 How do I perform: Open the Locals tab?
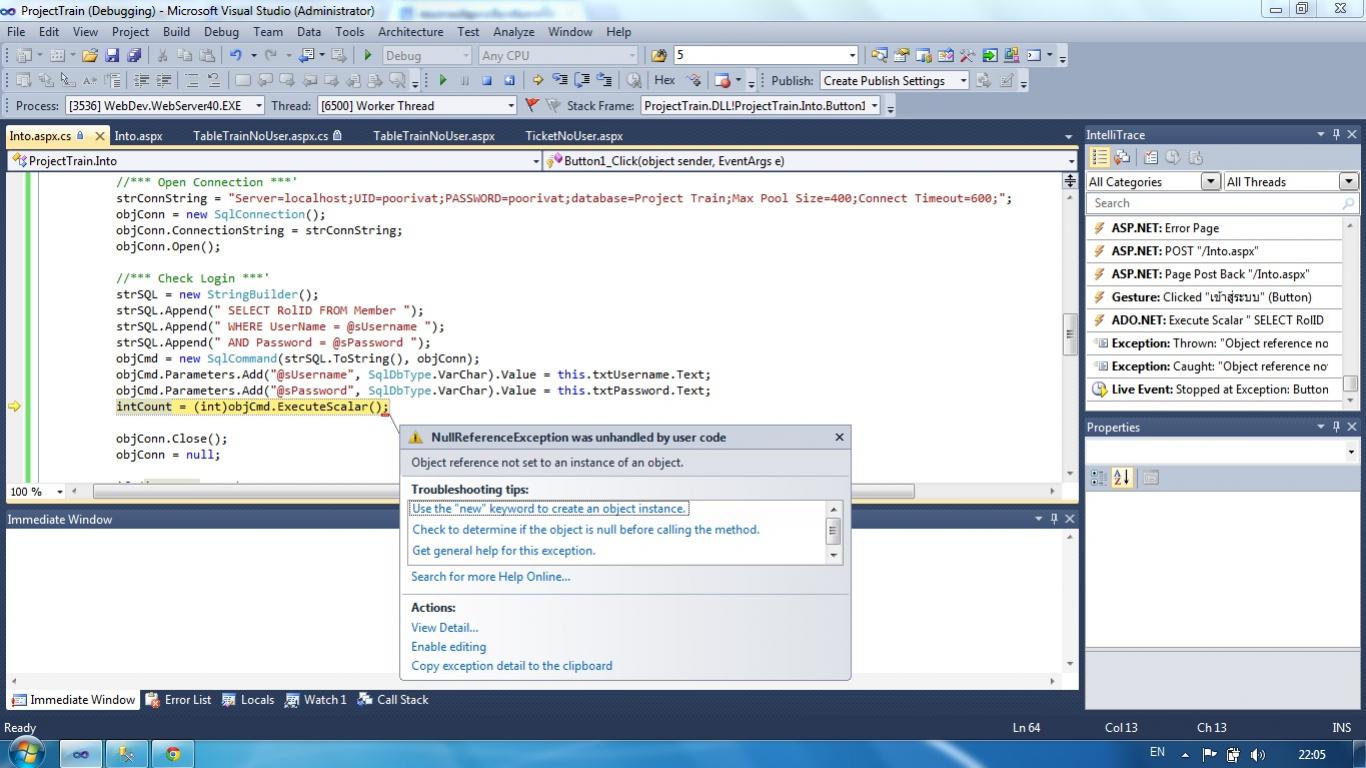point(248,700)
